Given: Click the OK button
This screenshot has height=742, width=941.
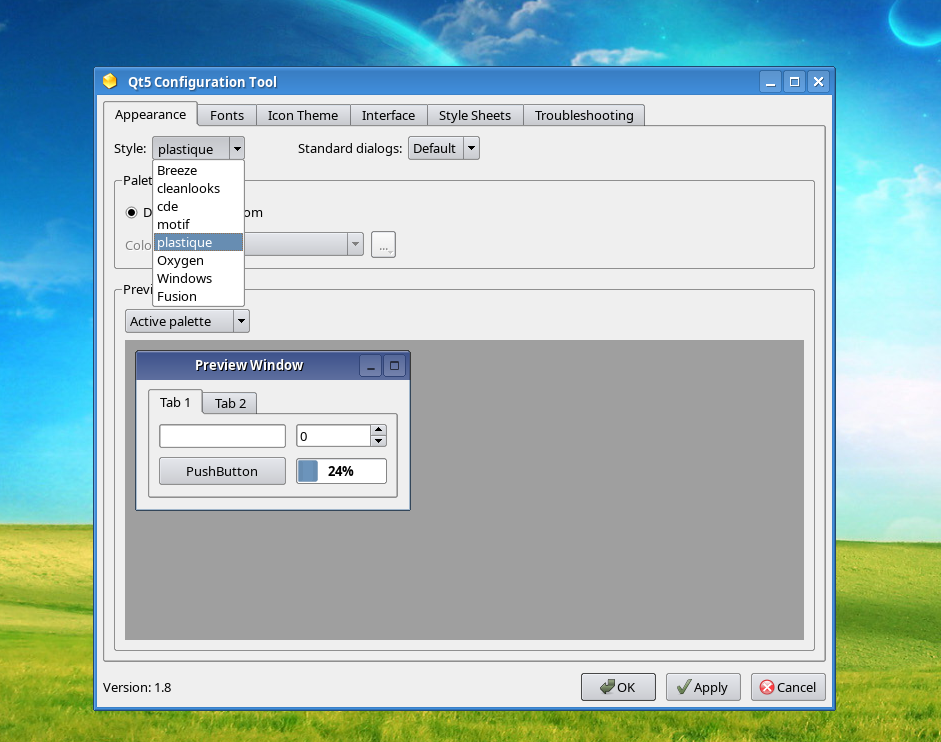Looking at the screenshot, I should pos(618,687).
